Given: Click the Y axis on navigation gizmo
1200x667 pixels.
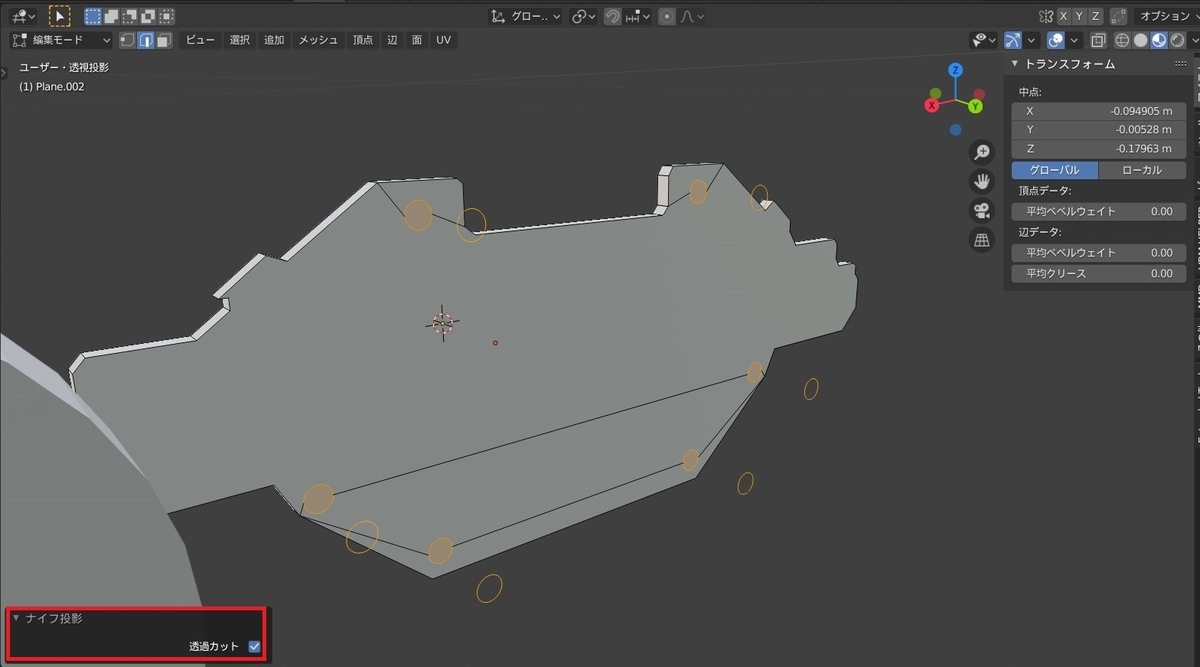Looking at the screenshot, I should tap(975, 105).
